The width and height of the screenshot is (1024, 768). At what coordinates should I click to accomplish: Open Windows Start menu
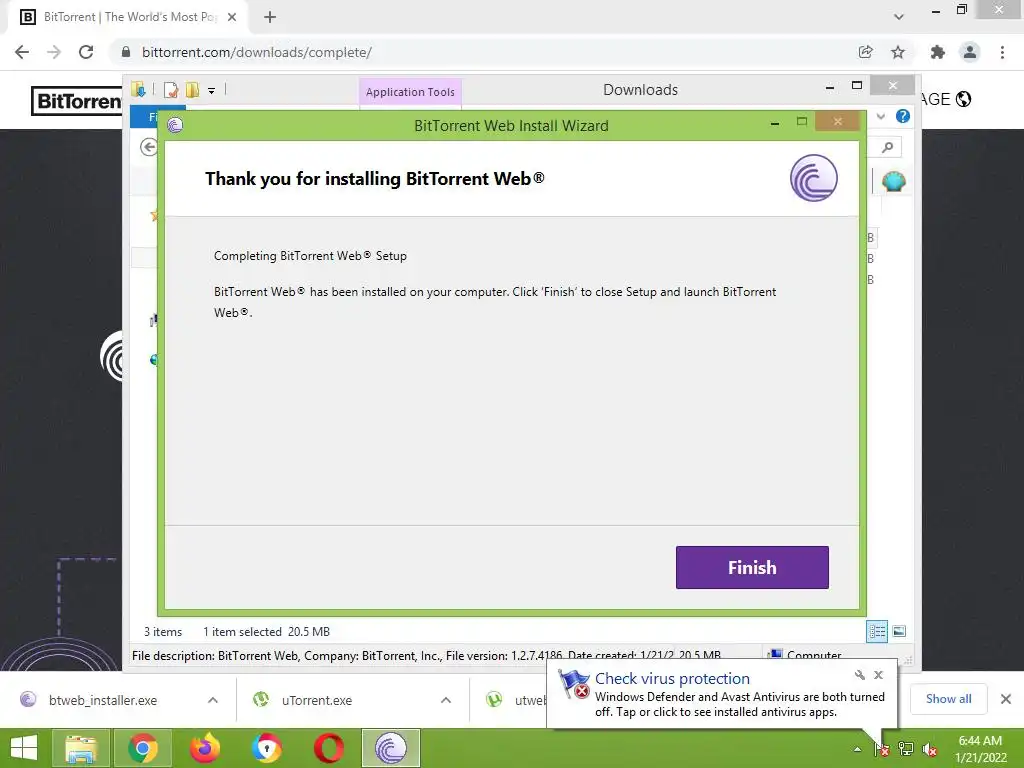click(x=24, y=748)
